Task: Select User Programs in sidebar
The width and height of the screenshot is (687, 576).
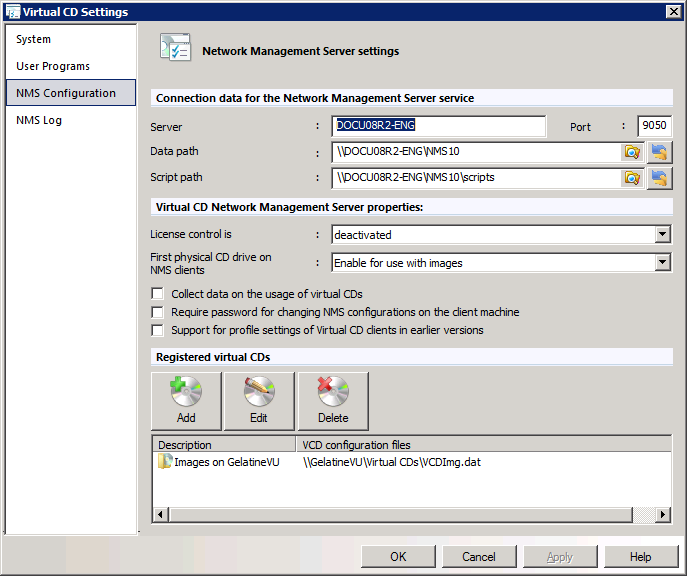Action: [x=53, y=67]
